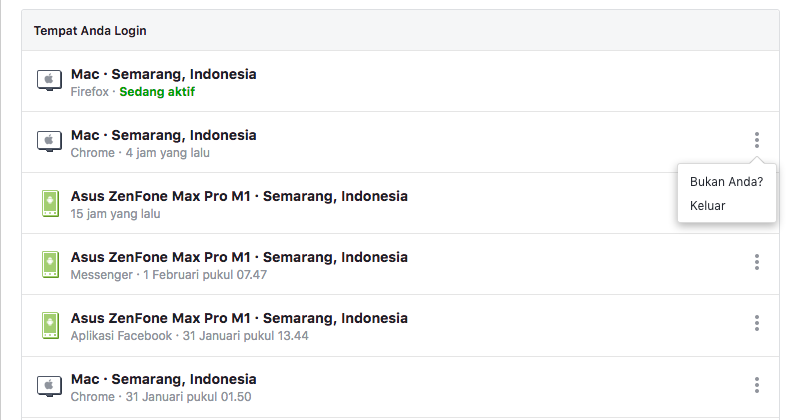Click the Android phone icon for 15 jam session

click(50, 203)
